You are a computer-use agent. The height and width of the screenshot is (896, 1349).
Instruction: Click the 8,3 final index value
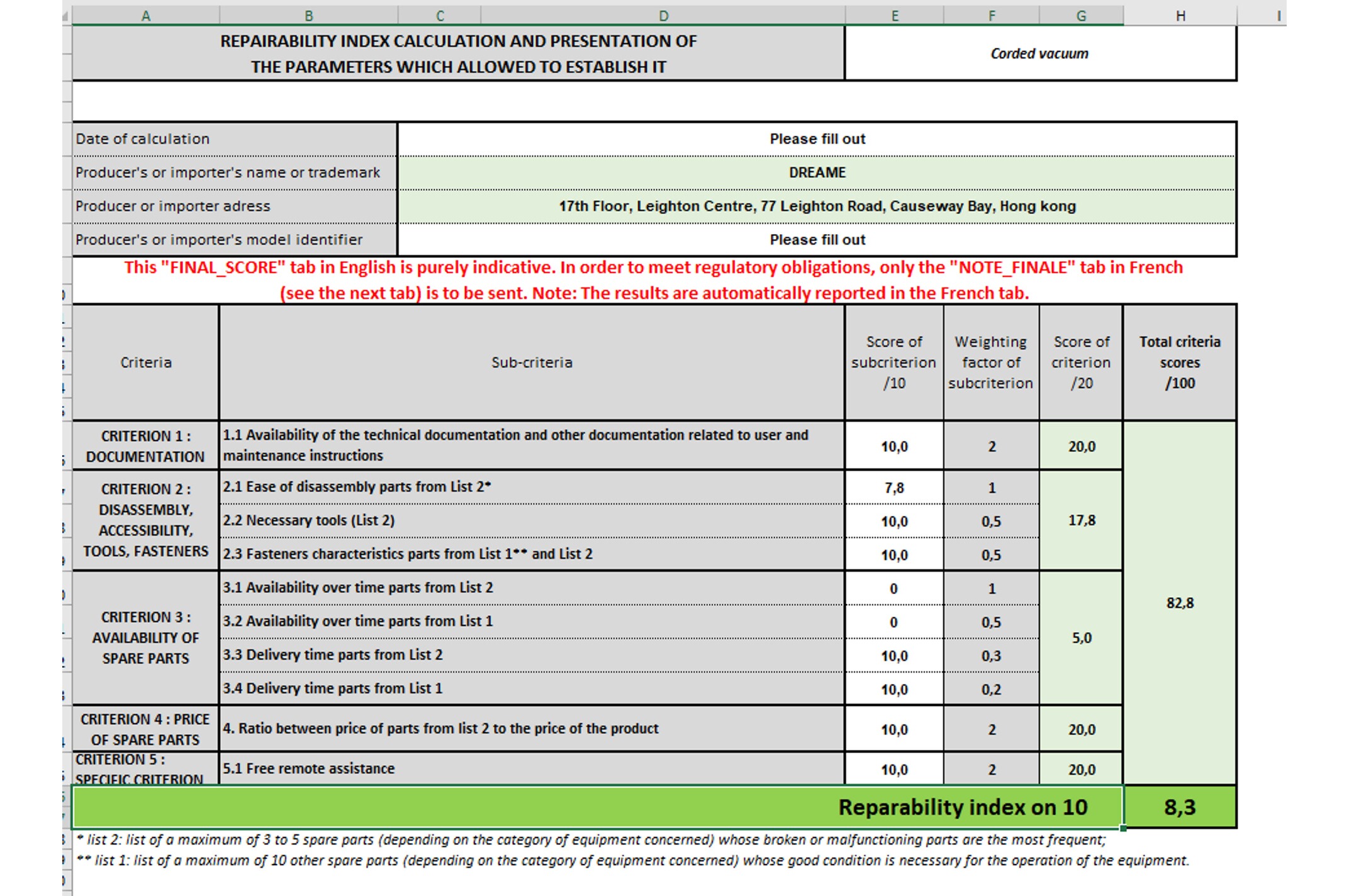point(1180,807)
